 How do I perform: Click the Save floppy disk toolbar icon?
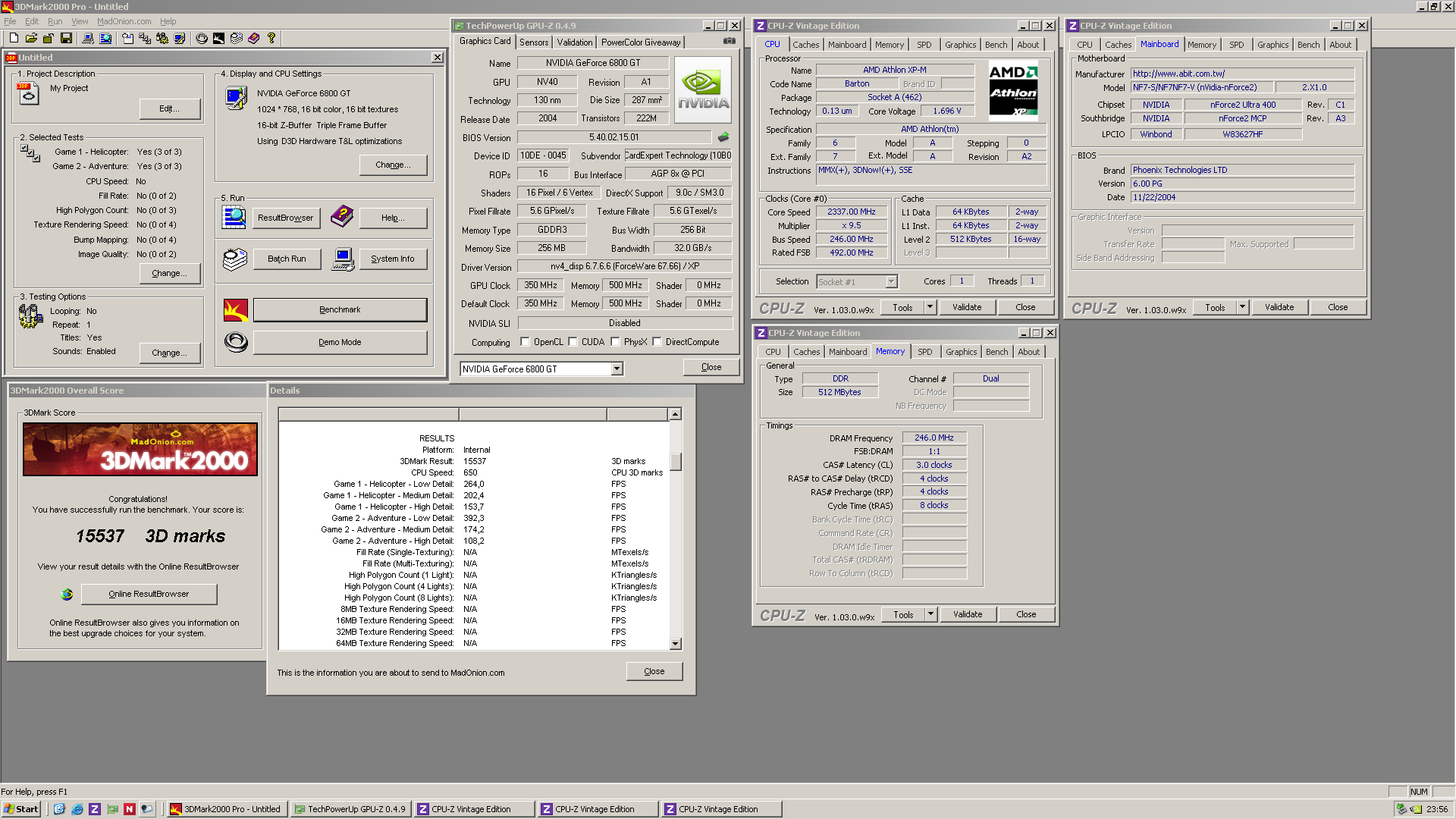tap(66, 38)
